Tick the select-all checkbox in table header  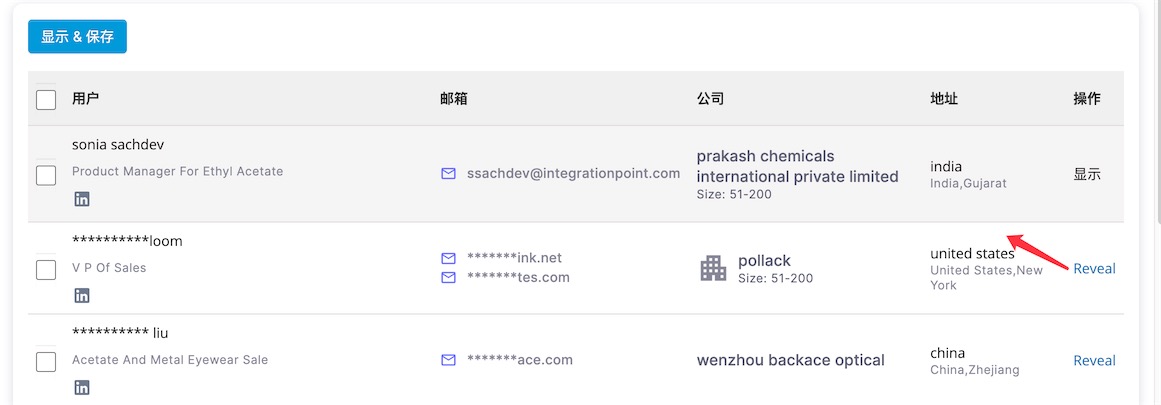point(46,99)
